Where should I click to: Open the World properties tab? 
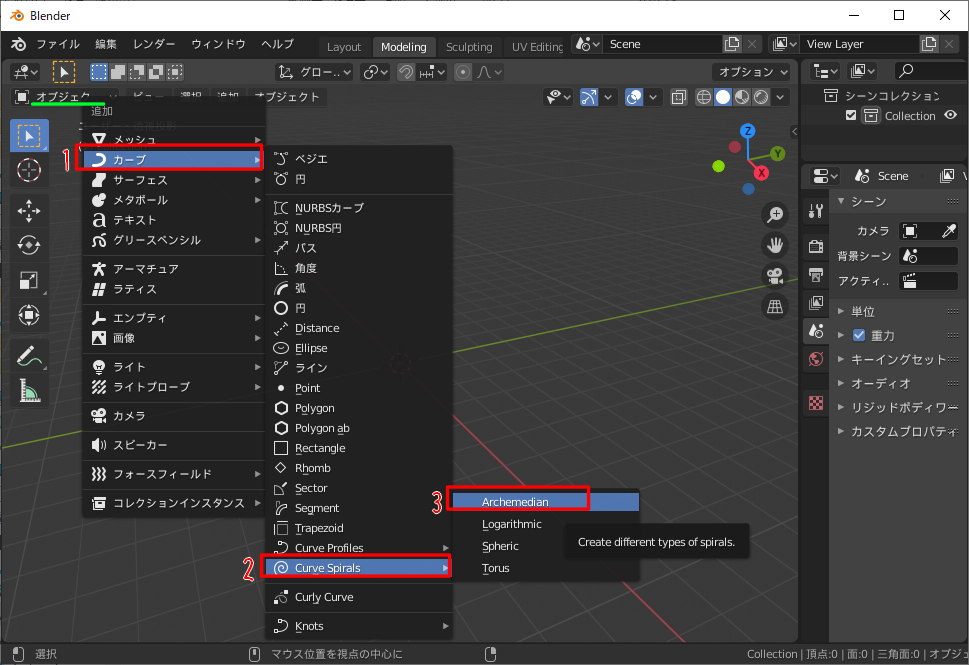[x=816, y=359]
